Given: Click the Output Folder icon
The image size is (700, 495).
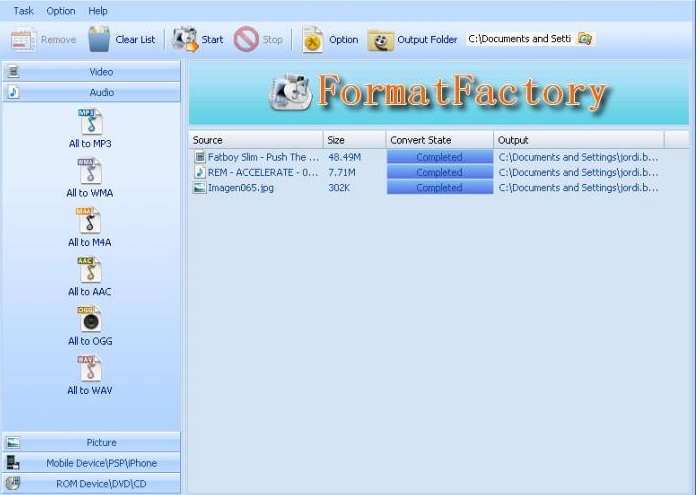Looking at the screenshot, I should [380, 40].
